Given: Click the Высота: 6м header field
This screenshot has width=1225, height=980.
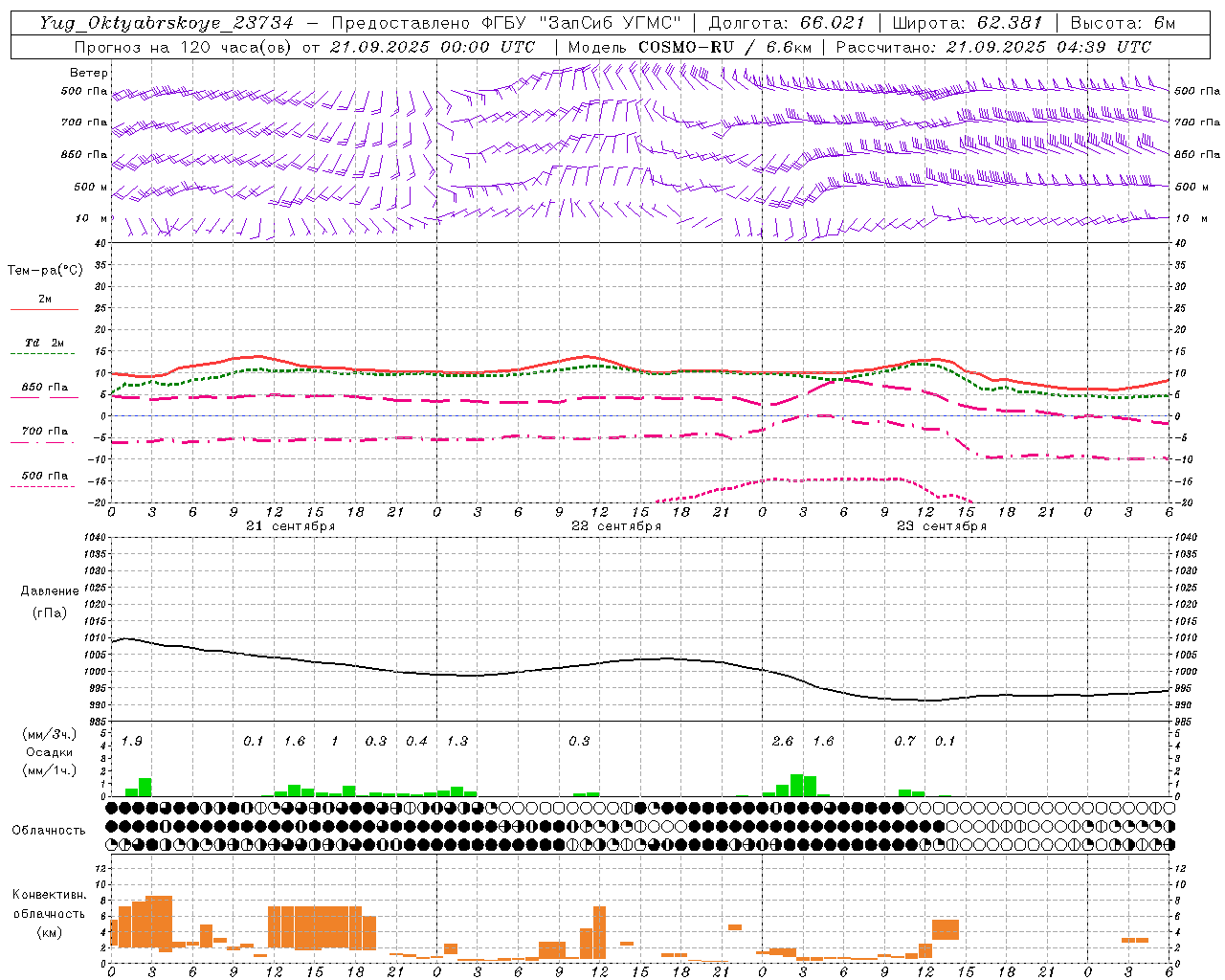Looking at the screenshot, I should coord(1123,23).
